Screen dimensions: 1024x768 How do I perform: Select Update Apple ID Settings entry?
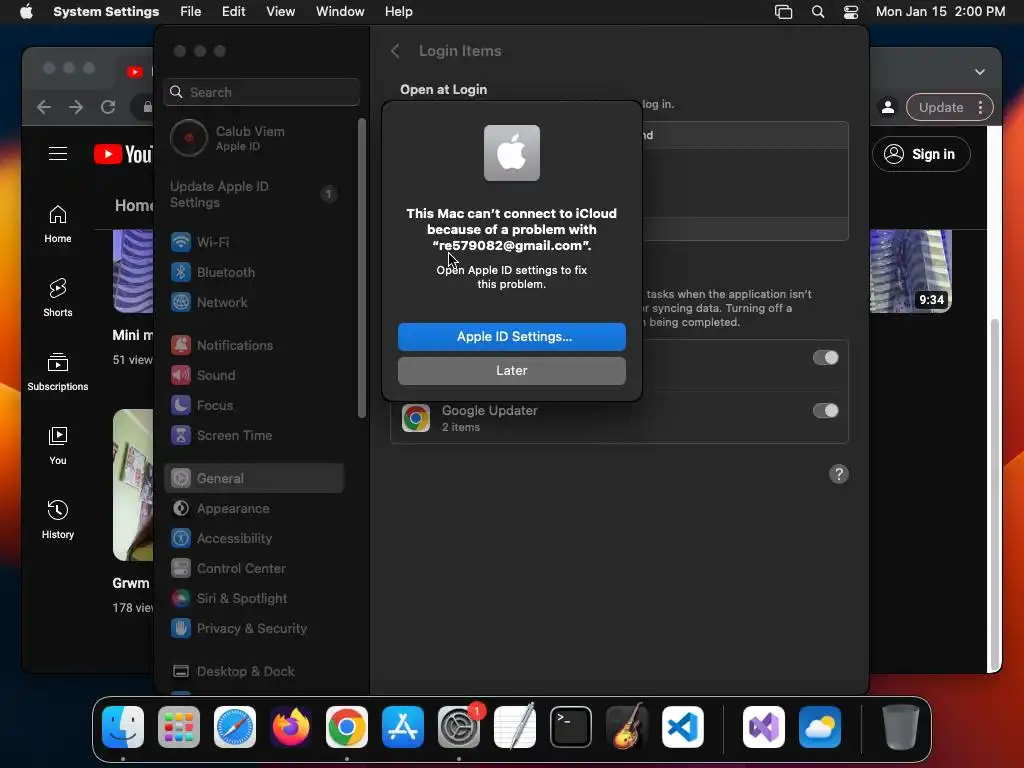[x=255, y=195]
